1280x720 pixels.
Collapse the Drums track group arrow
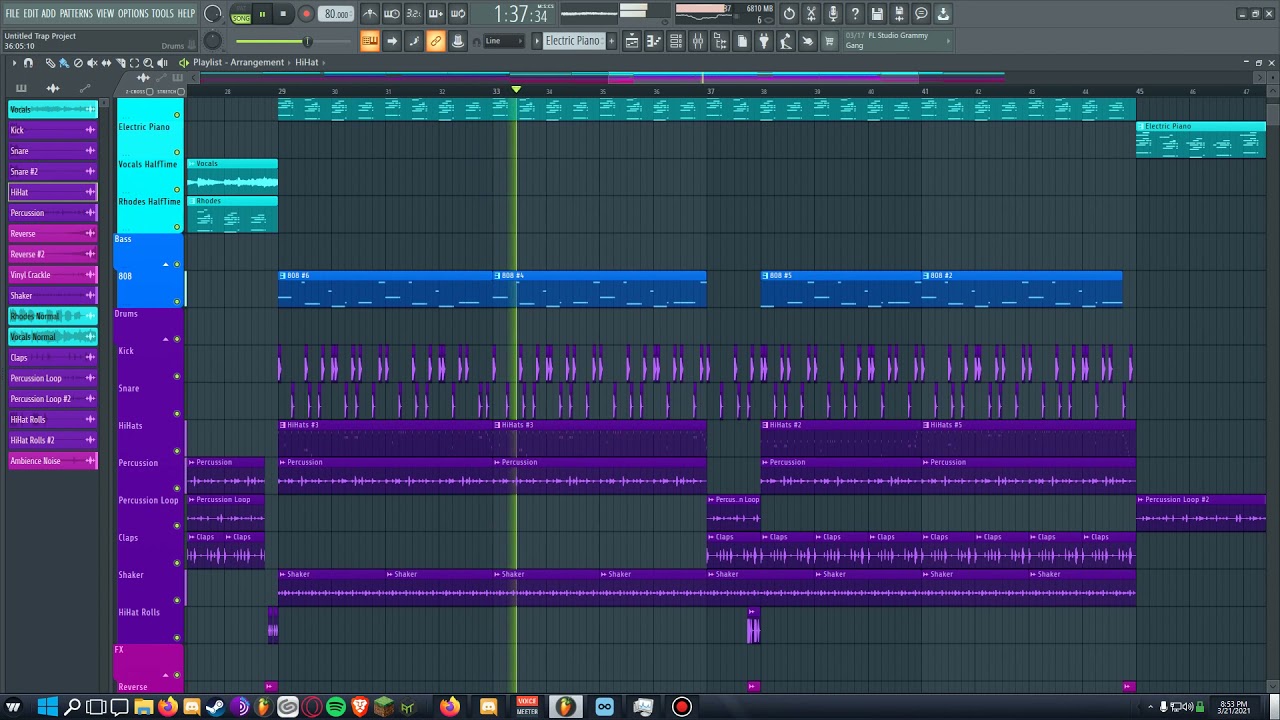166,339
